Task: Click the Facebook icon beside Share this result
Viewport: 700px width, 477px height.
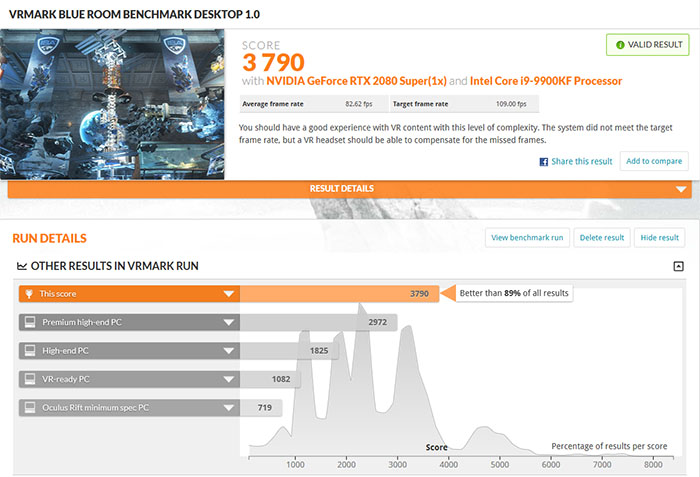Action: pyautogui.click(x=544, y=162)
